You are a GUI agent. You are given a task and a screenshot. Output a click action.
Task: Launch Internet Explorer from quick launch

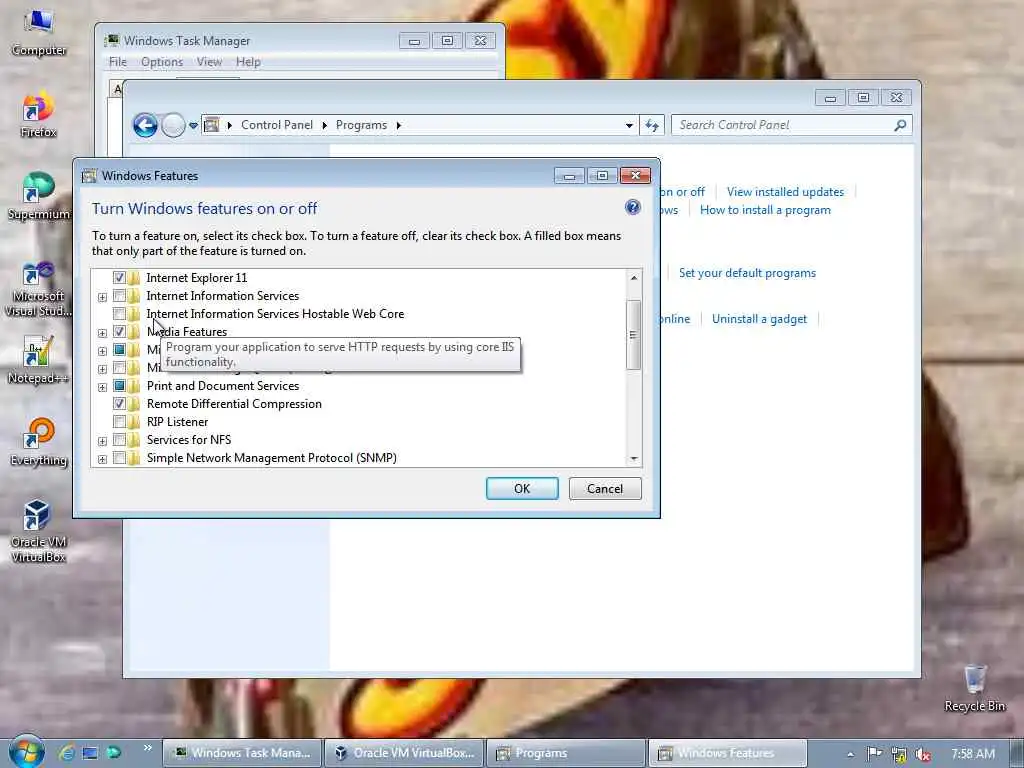66,753
